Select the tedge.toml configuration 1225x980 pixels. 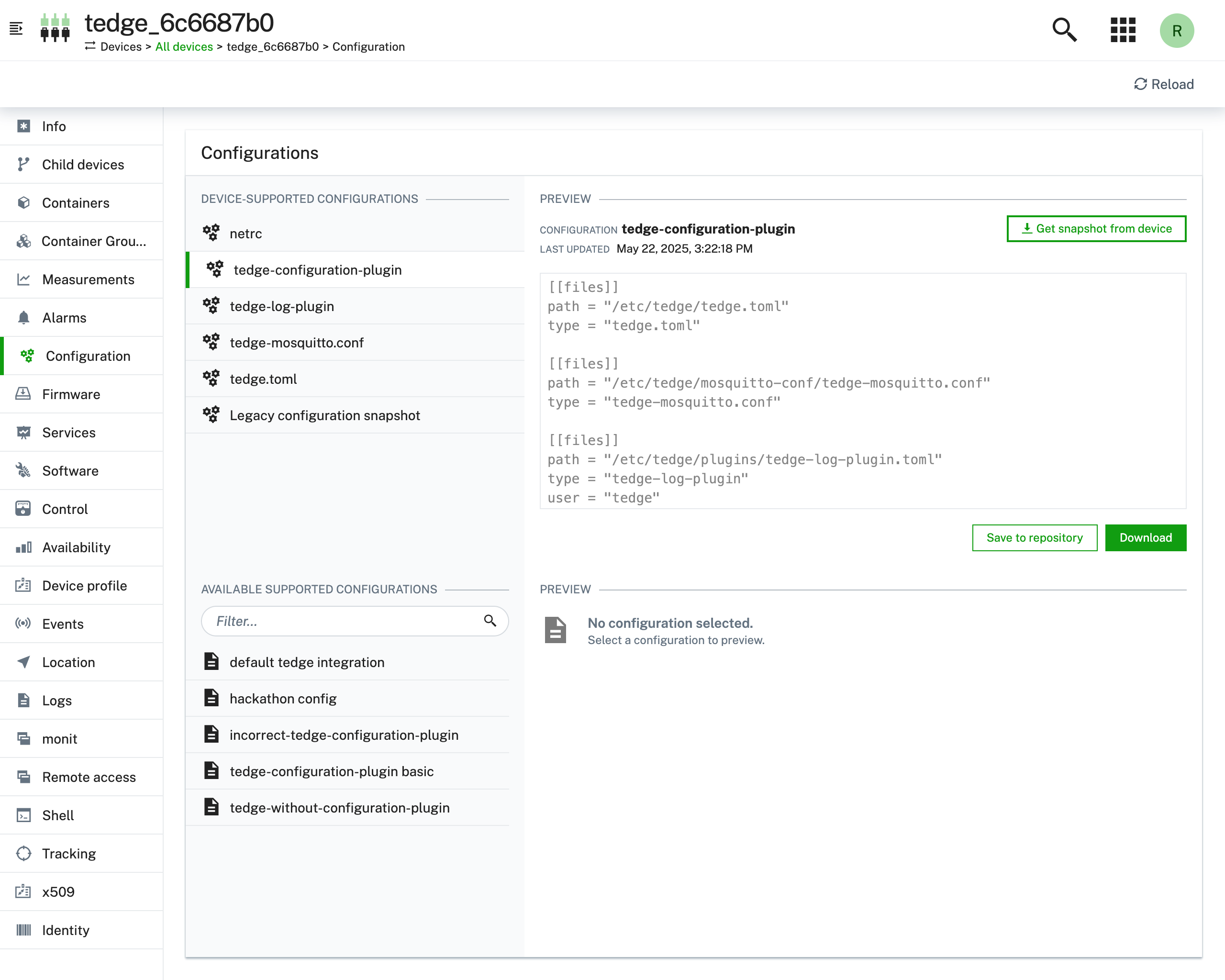click(x=355, y=379)
